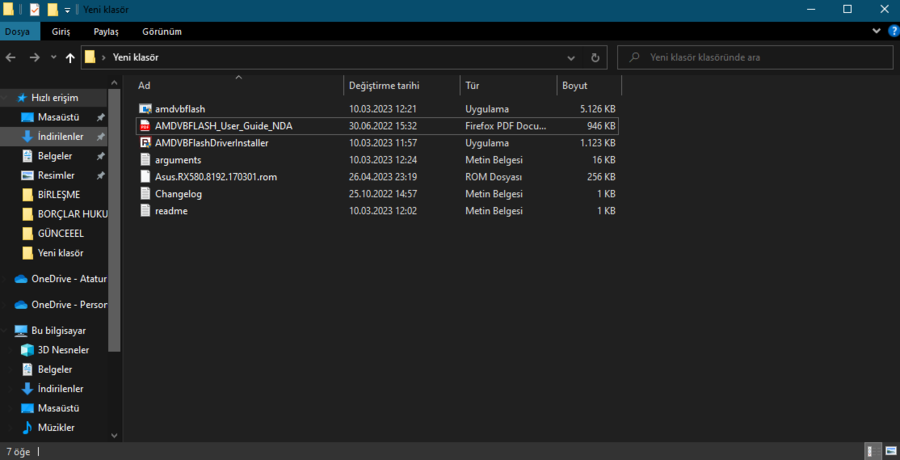Click the navigation pane vertical scrollbar
This screenshot has height=460, width=900.
pyautogui.click(x=115, y=220)
